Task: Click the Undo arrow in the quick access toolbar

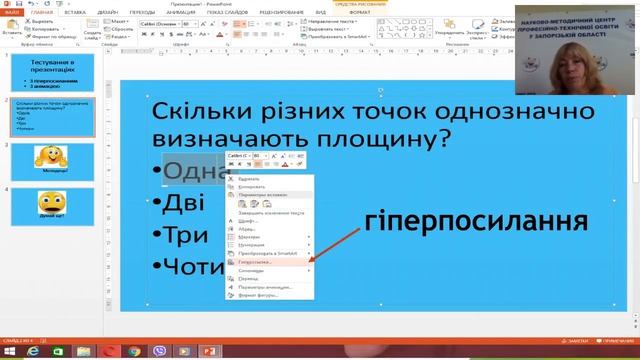Action: point(31,4)
